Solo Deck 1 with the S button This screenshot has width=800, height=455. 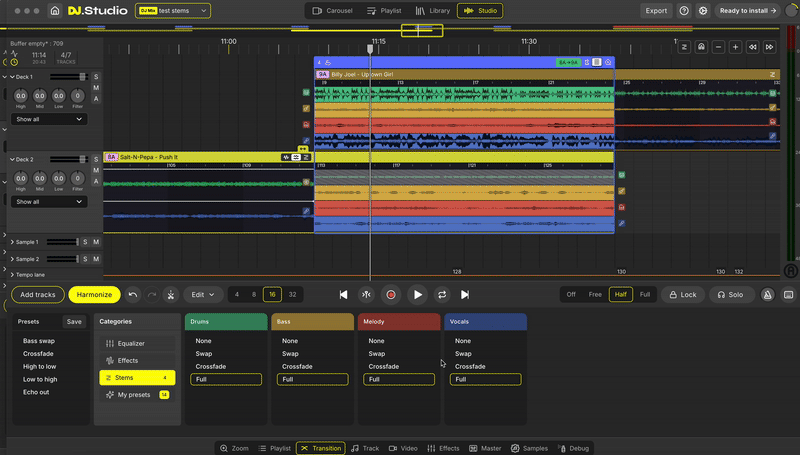(x=96, y=77)
